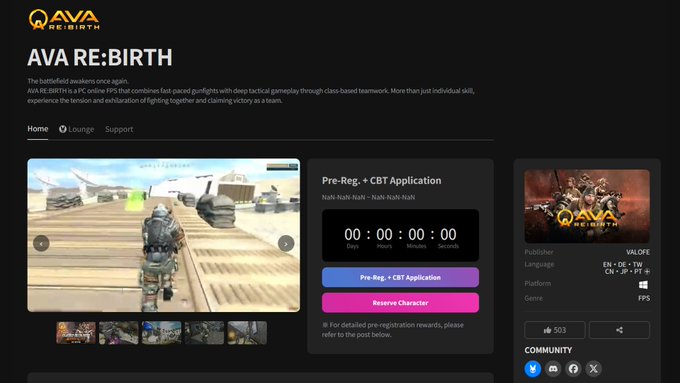680x383 pixels.
Task: Click the Reserve Character button
Action: (x=400, y=303)
